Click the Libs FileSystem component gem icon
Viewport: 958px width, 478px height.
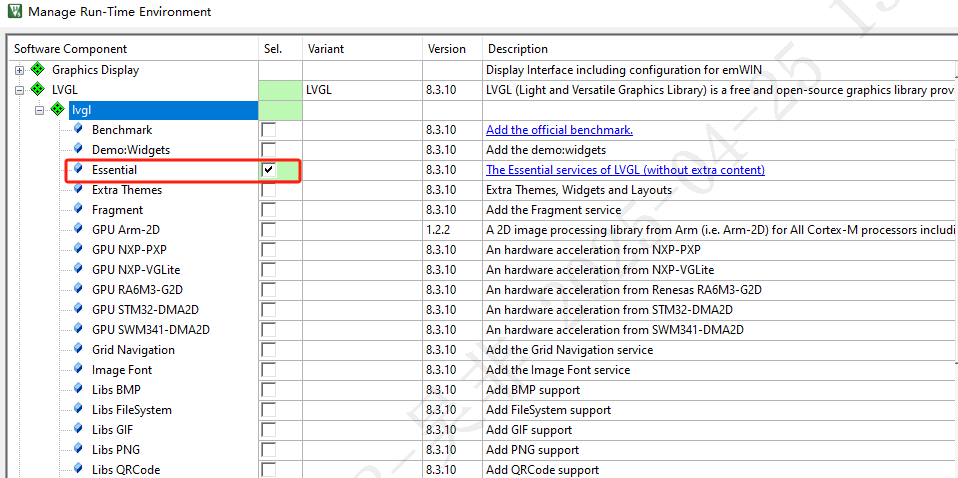point(78,408)
